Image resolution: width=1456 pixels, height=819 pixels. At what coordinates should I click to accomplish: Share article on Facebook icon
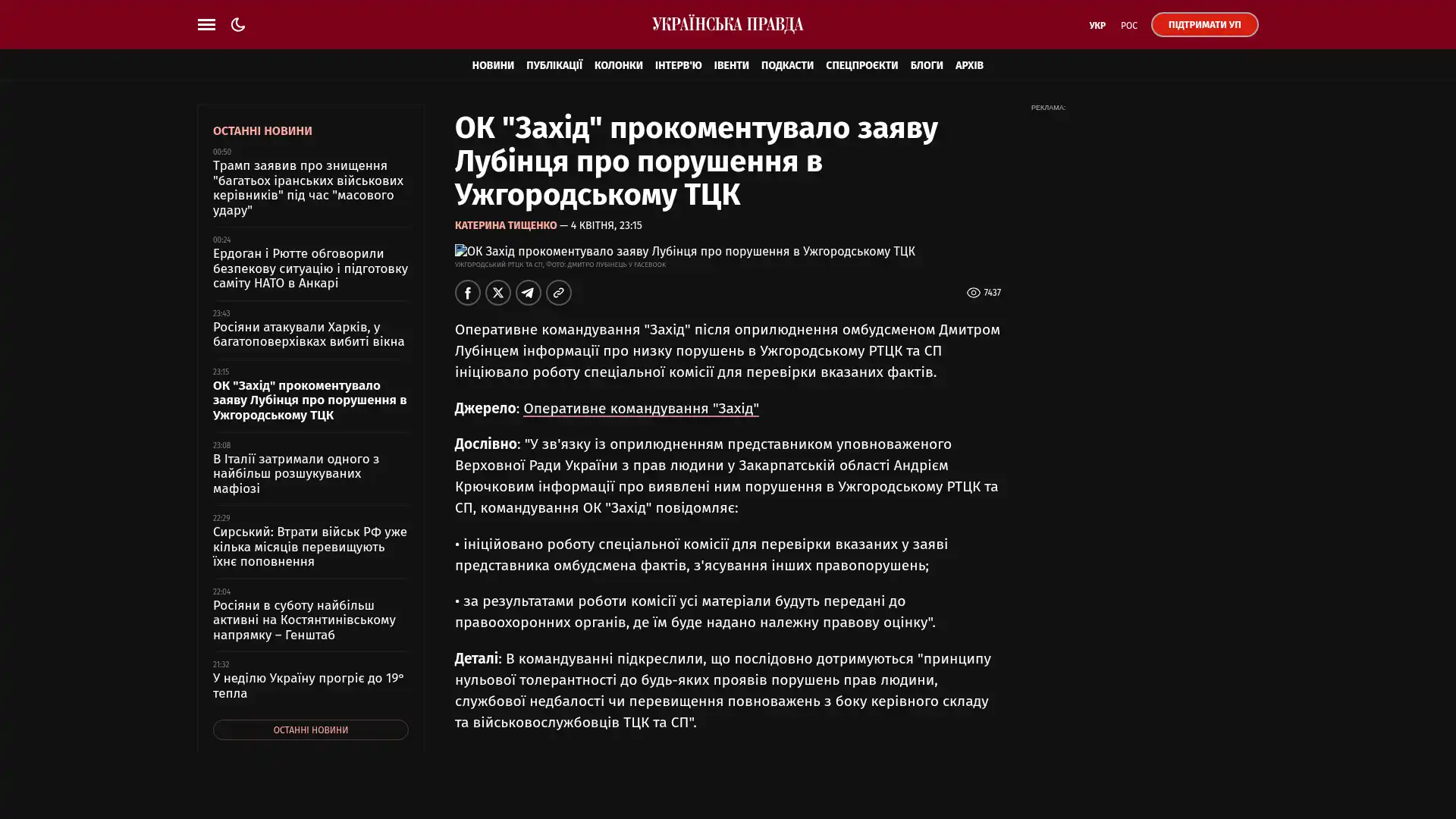(x=467, y=293)
